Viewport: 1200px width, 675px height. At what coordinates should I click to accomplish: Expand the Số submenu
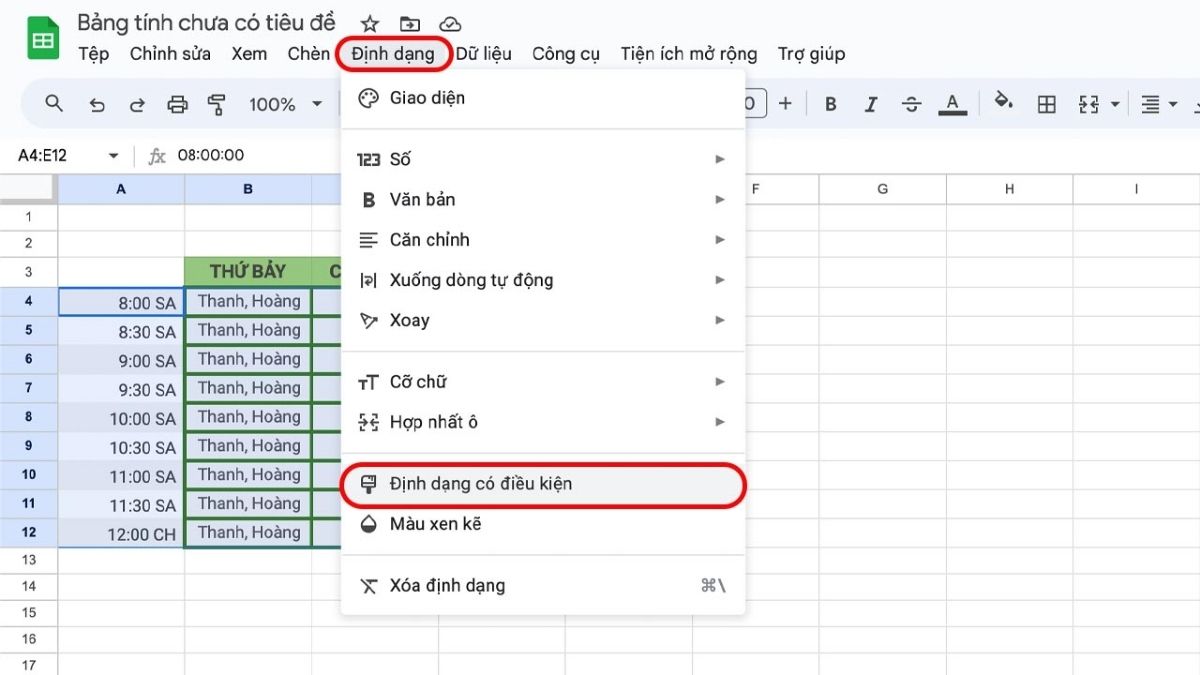click(x=542, y=159)
